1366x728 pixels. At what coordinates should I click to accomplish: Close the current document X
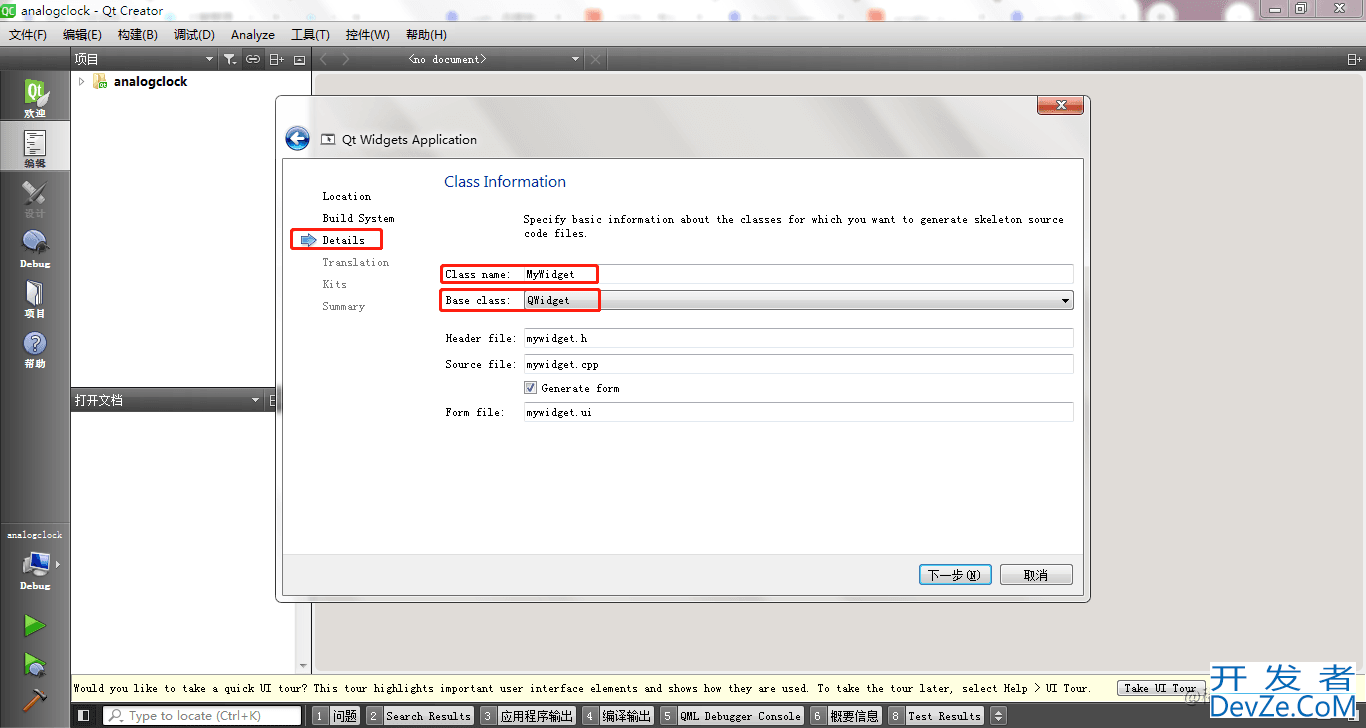(596, 59)
